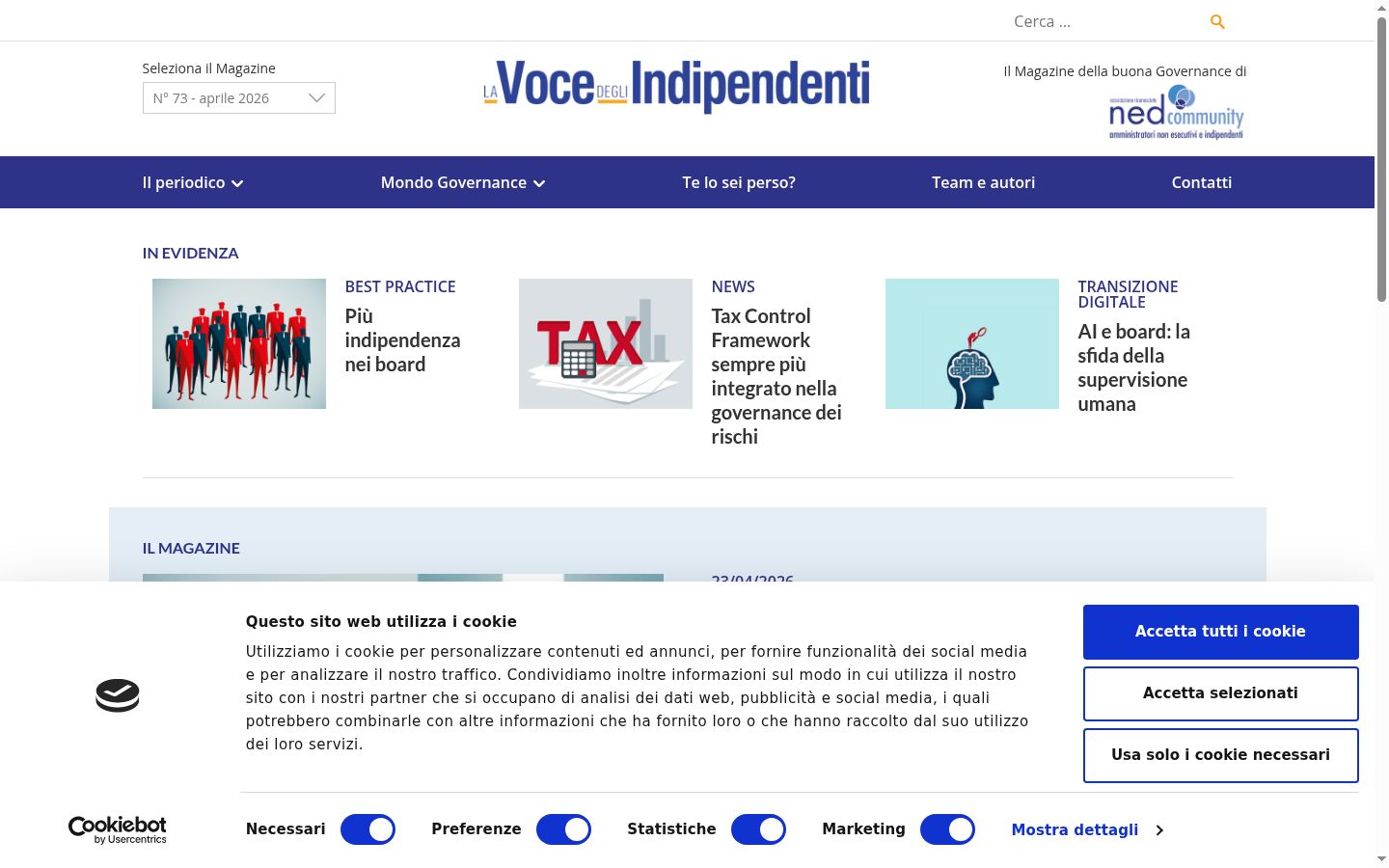Viewport: 1389px width, 868px height.
Task: Toggle the Necessari cookie switch
Action: tap(368, 829)
